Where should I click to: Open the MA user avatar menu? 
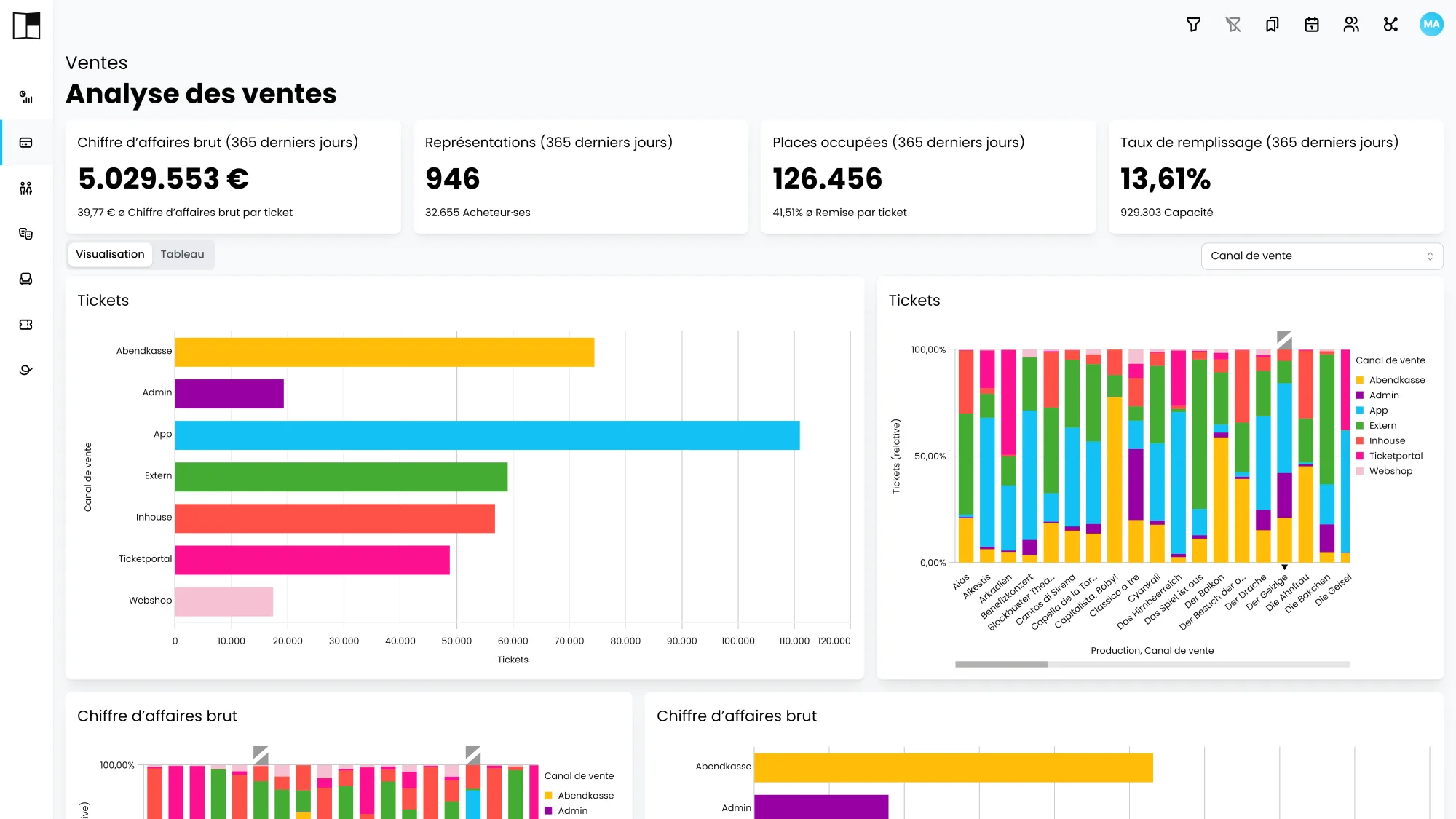[x=1431, y=24]
